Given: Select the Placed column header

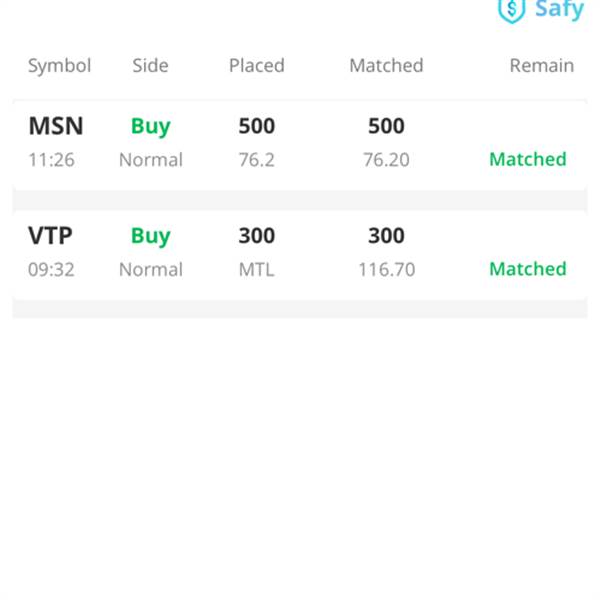Looking at the screenshot, I should (257, 65).
